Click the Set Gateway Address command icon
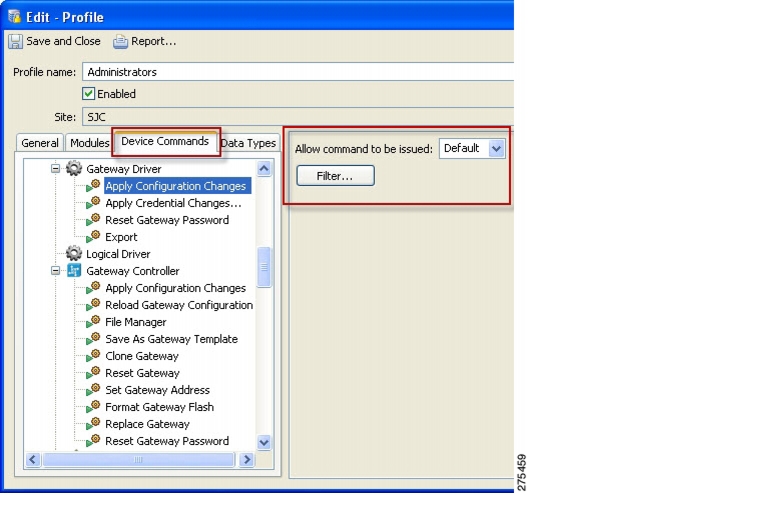The width and height of the screenshot is (780, 509). pos(93,390)
